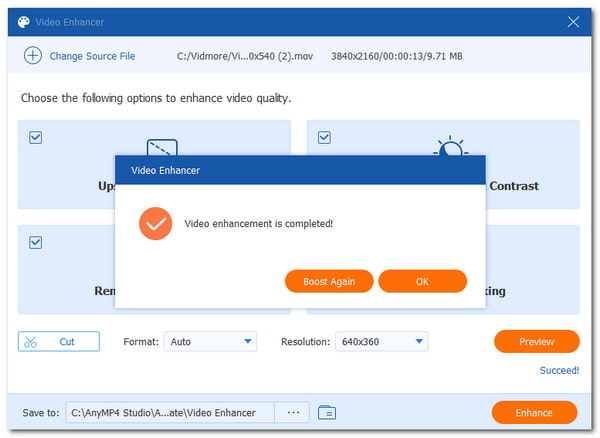Click the Succeed! status text
This screenshot has width=600, height=438.
click(x=559, y=370)
